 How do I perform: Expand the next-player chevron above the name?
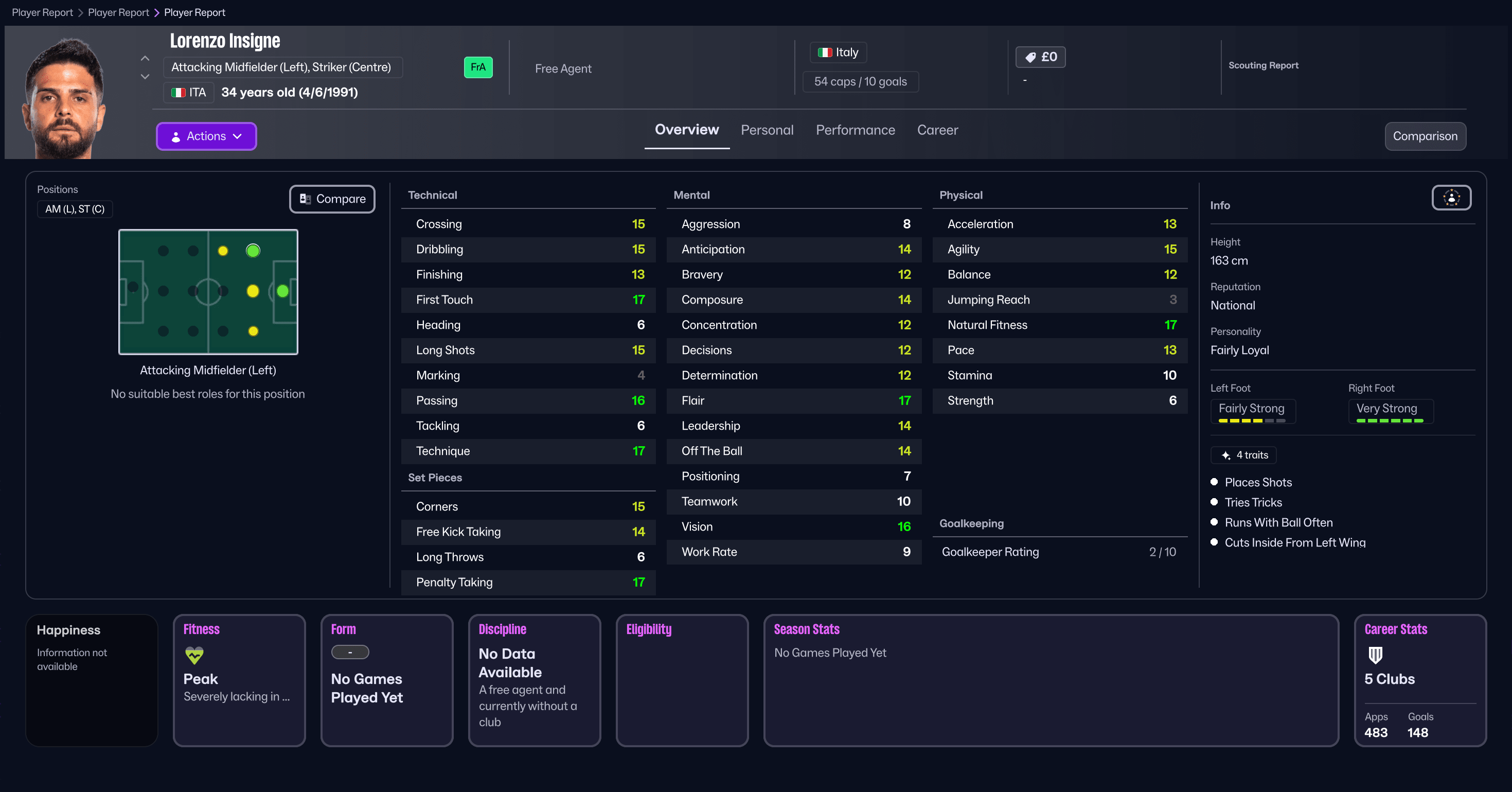click(x=145, y=58)
